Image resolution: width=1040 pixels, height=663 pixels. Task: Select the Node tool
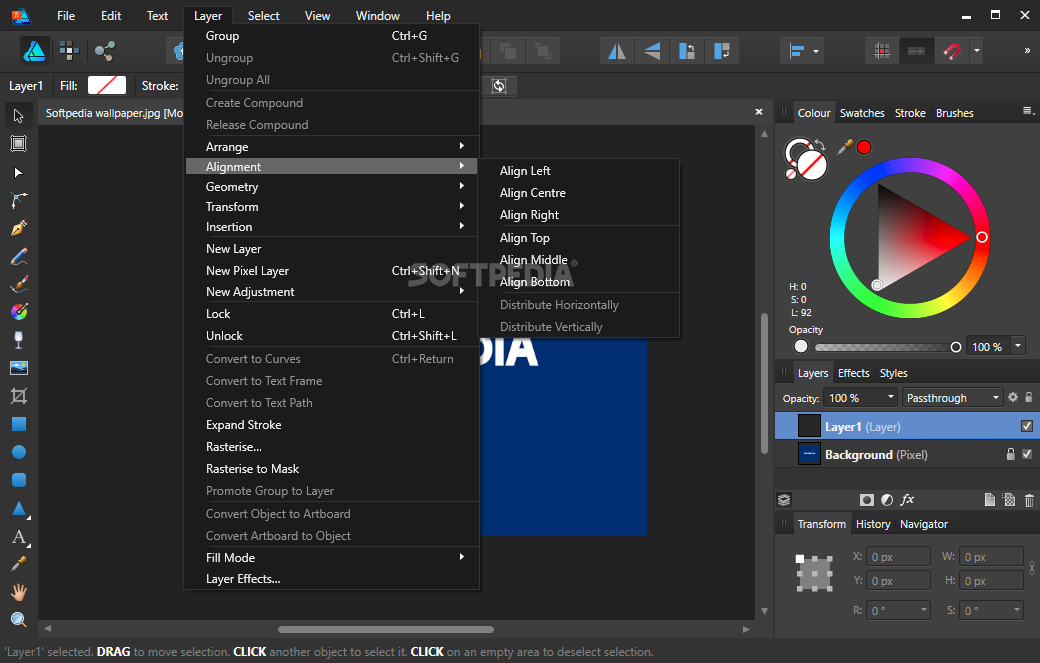point(19,172)
